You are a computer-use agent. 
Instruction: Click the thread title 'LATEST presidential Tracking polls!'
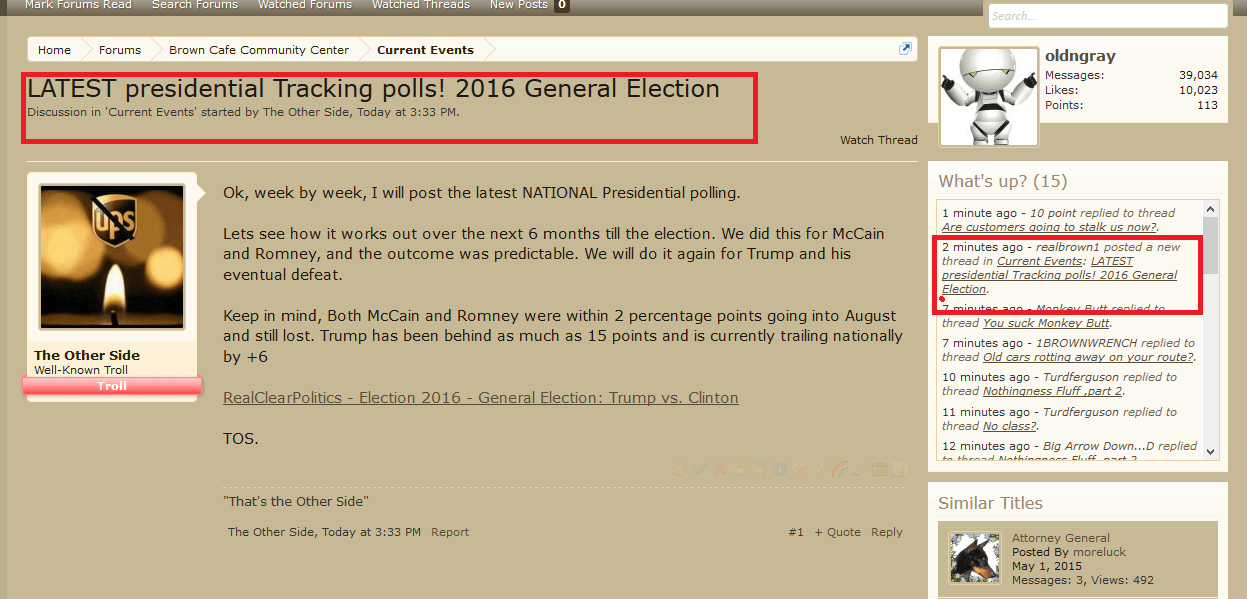[373, 89]
